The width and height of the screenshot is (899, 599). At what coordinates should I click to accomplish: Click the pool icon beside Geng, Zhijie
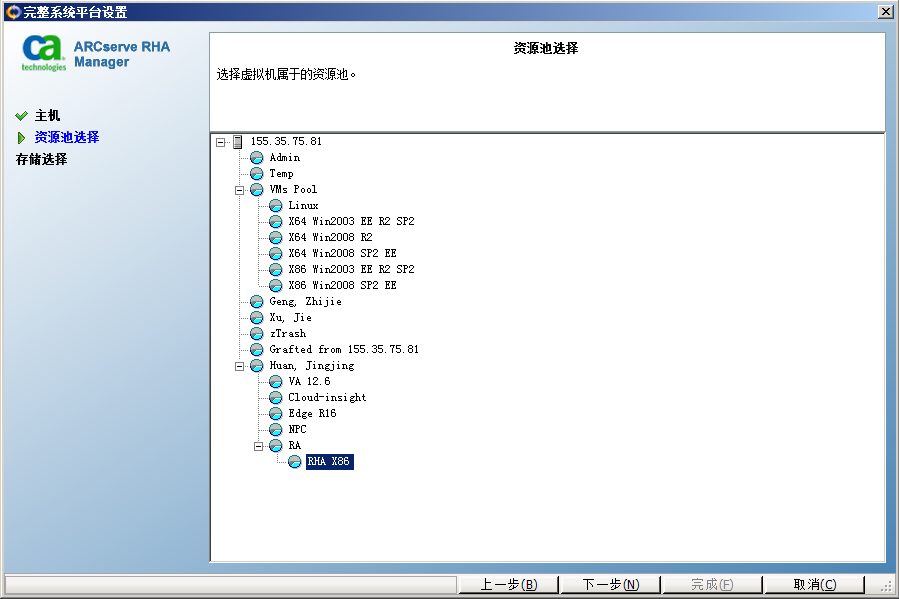tap(257, 302)
